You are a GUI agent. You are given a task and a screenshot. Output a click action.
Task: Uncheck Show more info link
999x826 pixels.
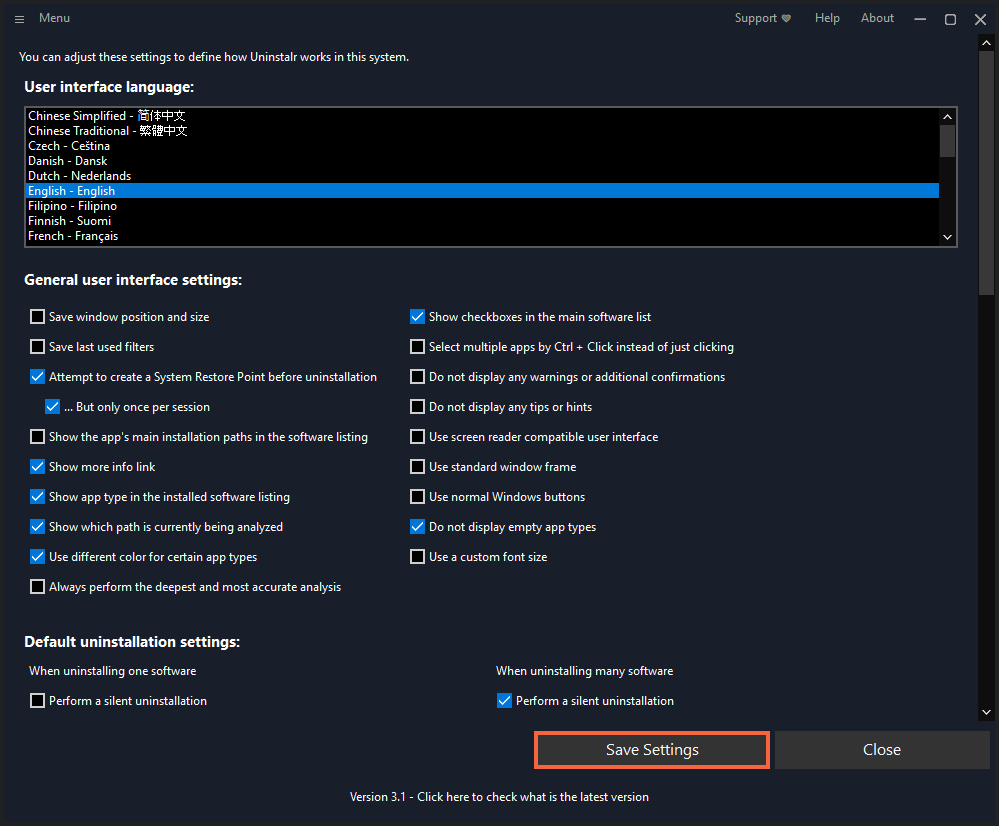[x=38, y=467]
